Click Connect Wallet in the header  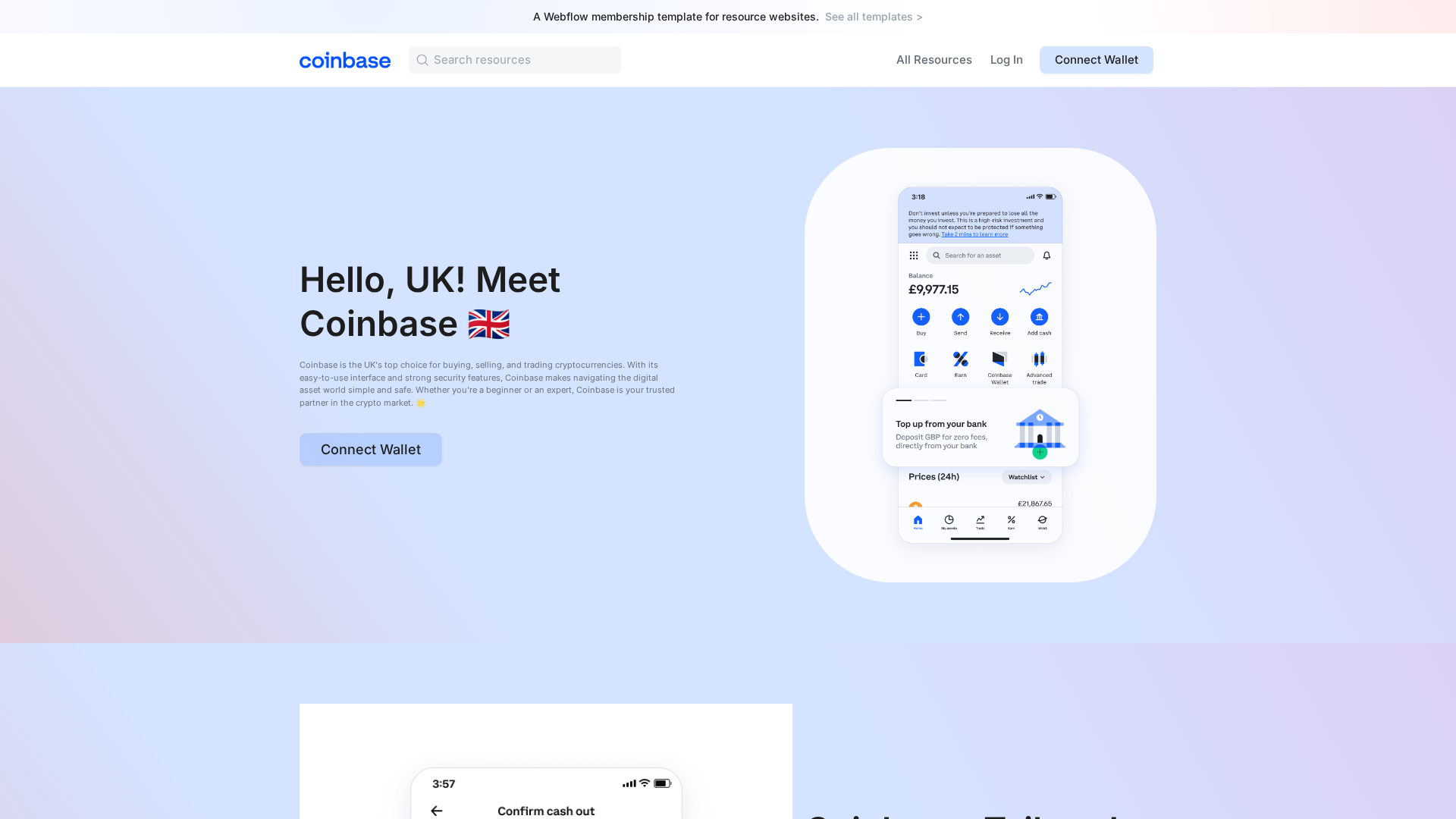[x=1096, y=60]
